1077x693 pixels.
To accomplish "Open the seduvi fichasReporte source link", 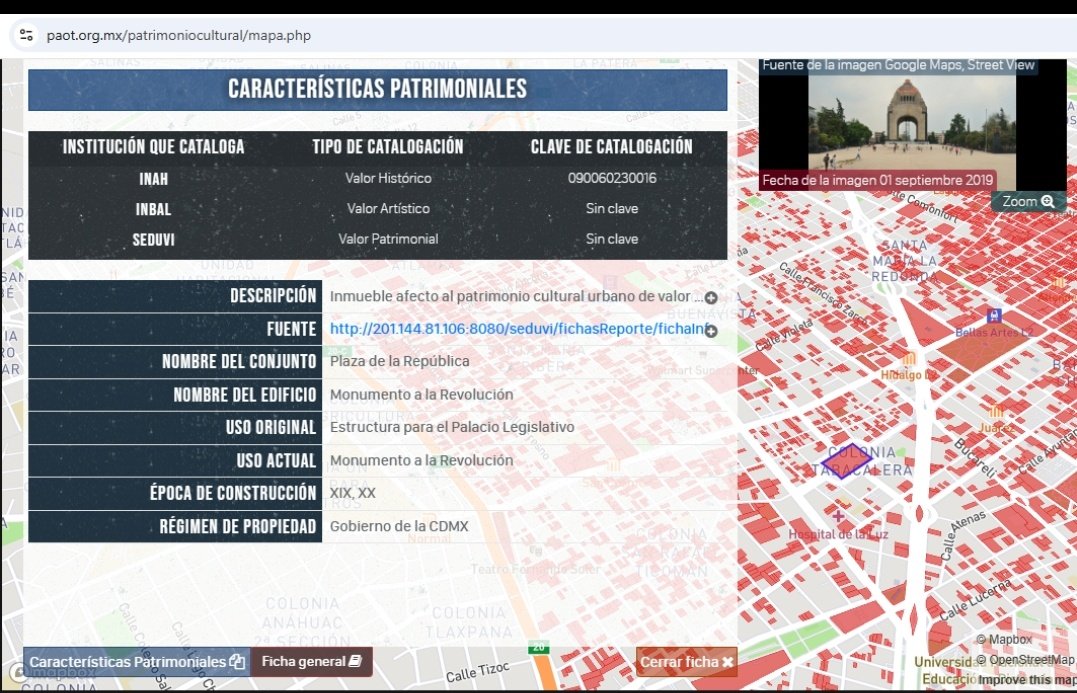I will [x=517, y=329].
